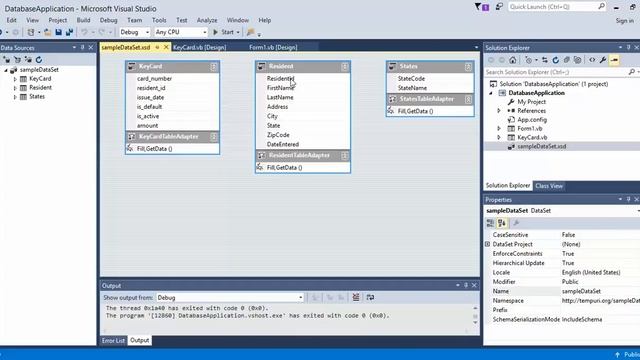640x360 pixels.
Task: Click the notifications flag icon
Action: point(482,7)
